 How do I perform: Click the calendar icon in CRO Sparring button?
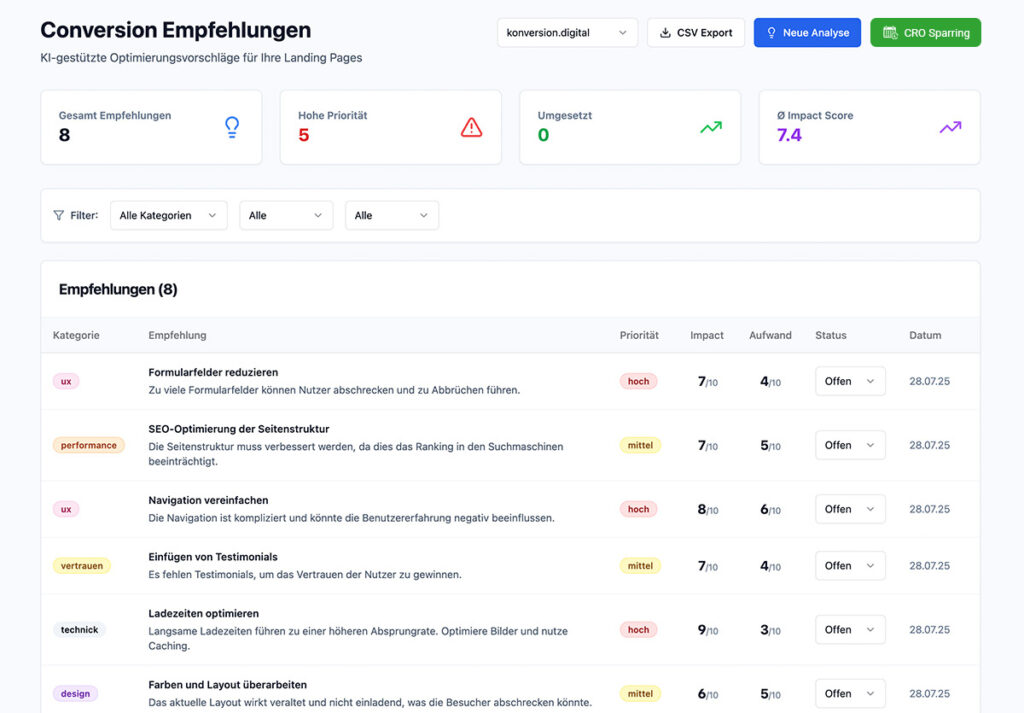click(x=888, y=32)
